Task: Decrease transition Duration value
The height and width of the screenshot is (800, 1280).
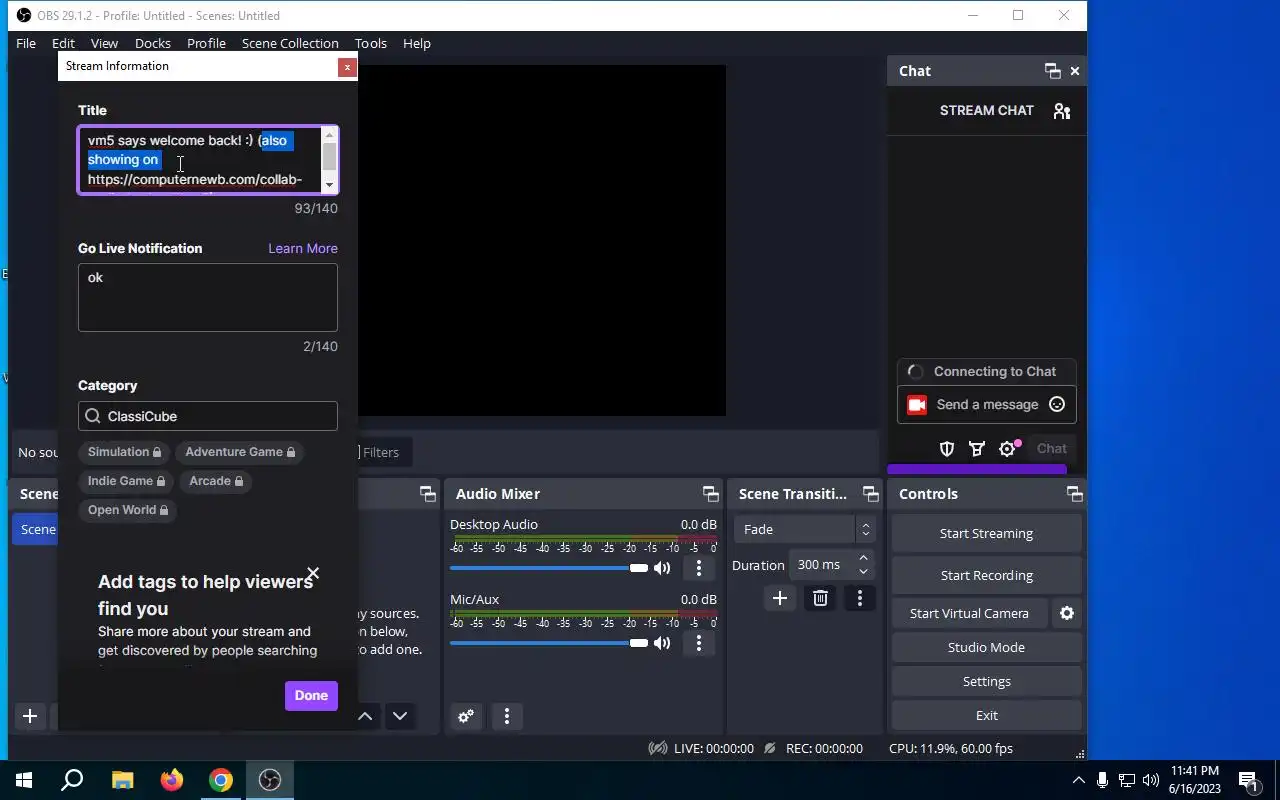Action: [x=864, y=572]
